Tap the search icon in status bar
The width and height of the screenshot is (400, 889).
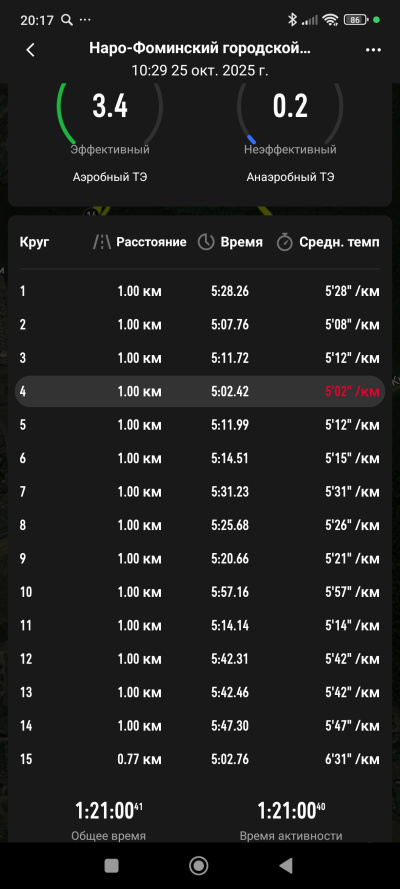tap(67, 20)
